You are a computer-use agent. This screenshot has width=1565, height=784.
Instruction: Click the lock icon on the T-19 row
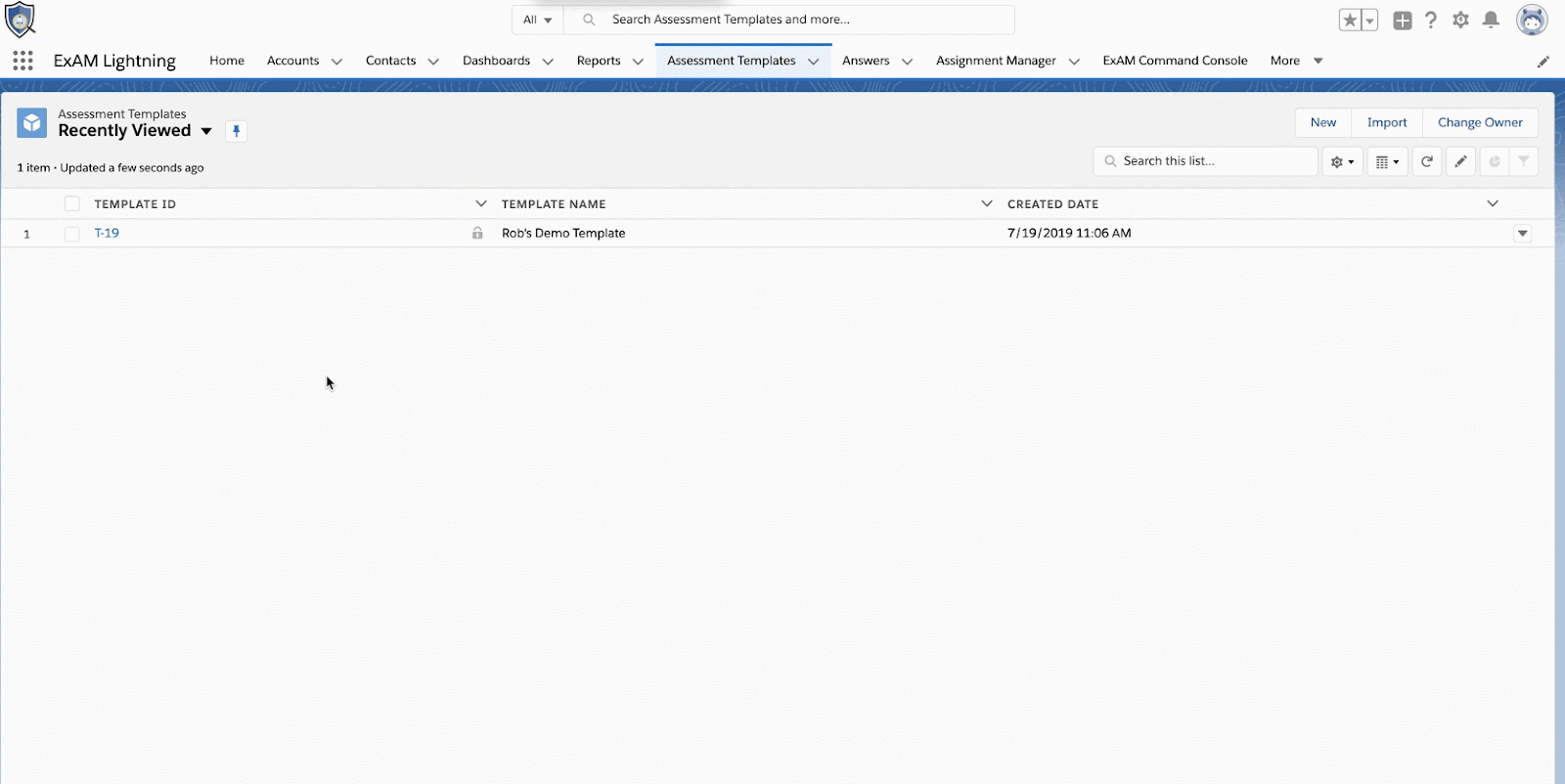click(x=477, y=233)
